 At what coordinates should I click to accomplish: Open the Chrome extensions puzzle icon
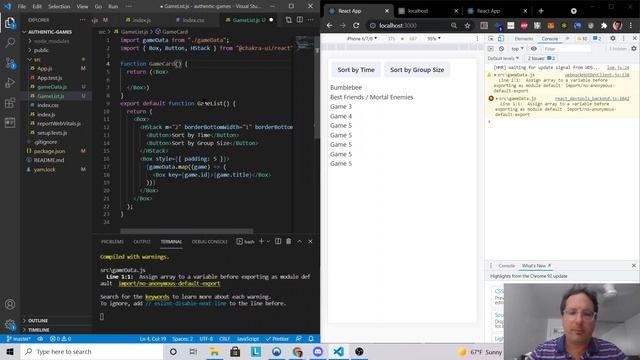coord(604,25)
